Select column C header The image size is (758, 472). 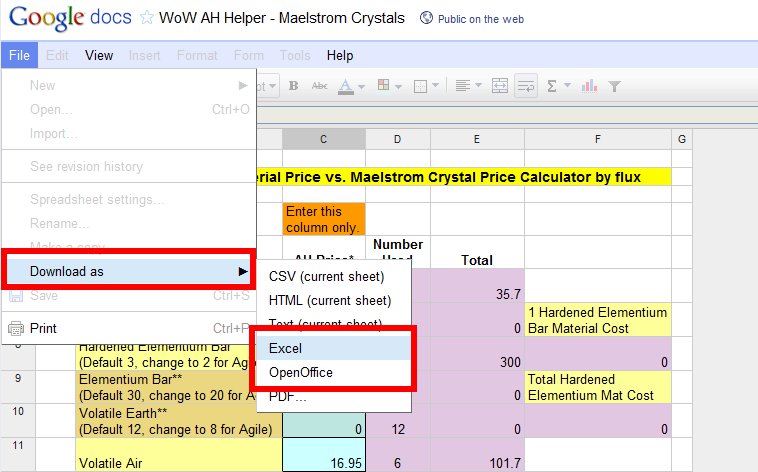(323, 139)
